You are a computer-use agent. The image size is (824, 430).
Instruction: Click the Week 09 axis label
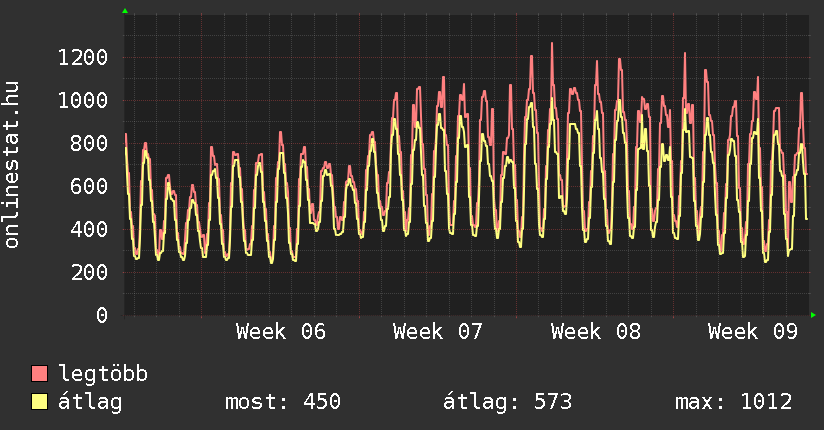point(752,331)
